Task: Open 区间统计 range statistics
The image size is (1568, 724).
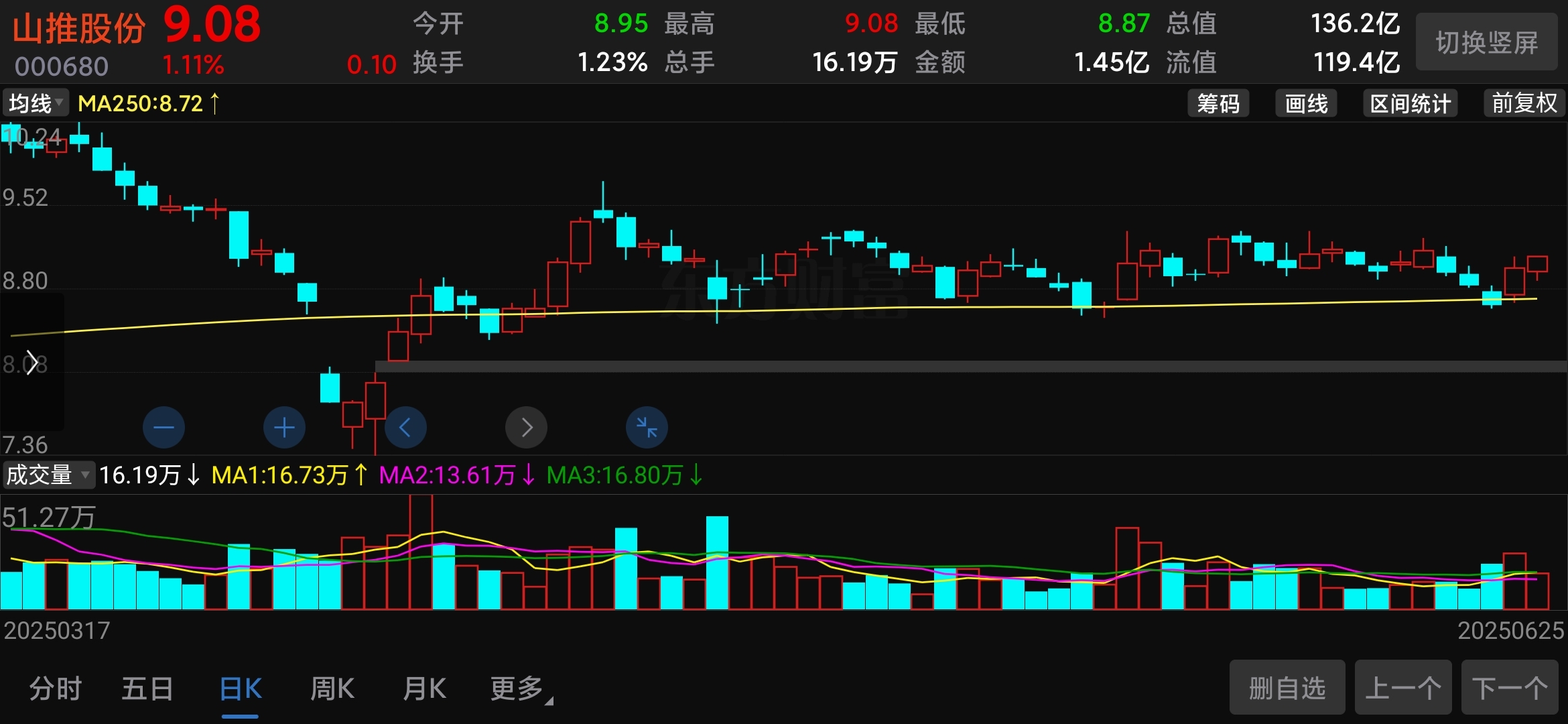Action: pyautogui.click(x=1411, y=103)
